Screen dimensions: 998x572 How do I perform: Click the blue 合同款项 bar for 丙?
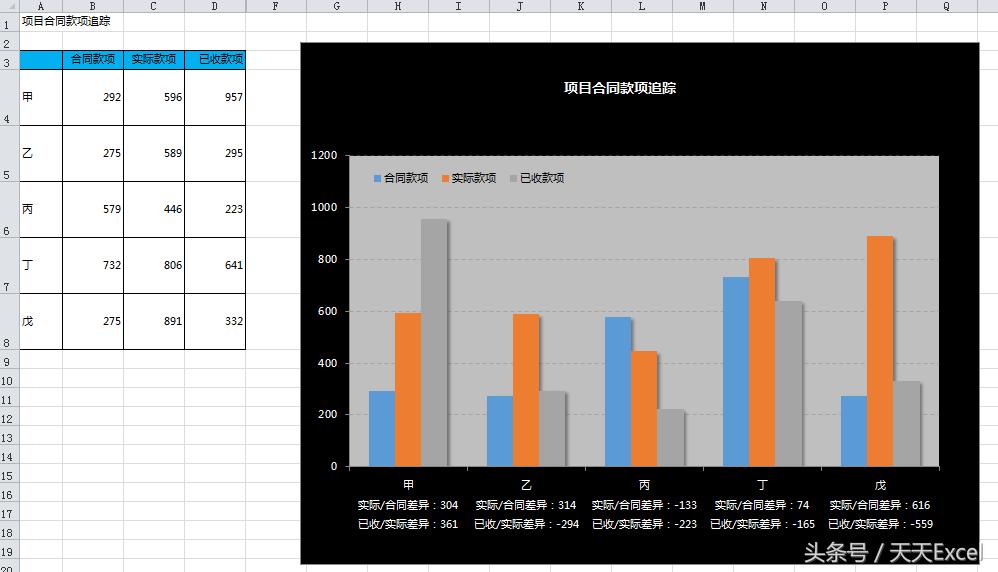(618, 391)
